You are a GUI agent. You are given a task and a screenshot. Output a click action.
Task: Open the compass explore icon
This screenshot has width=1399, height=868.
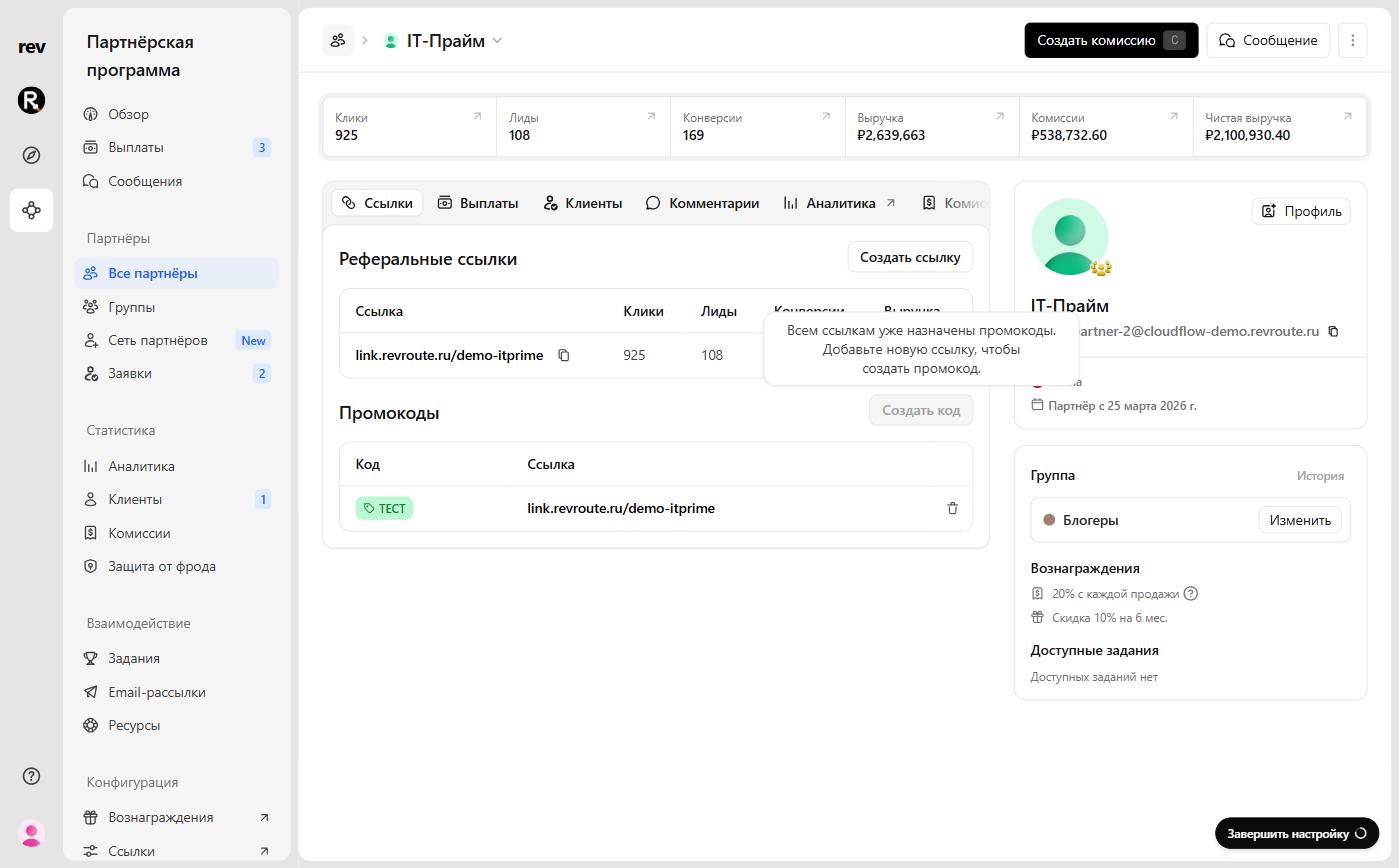31,155
